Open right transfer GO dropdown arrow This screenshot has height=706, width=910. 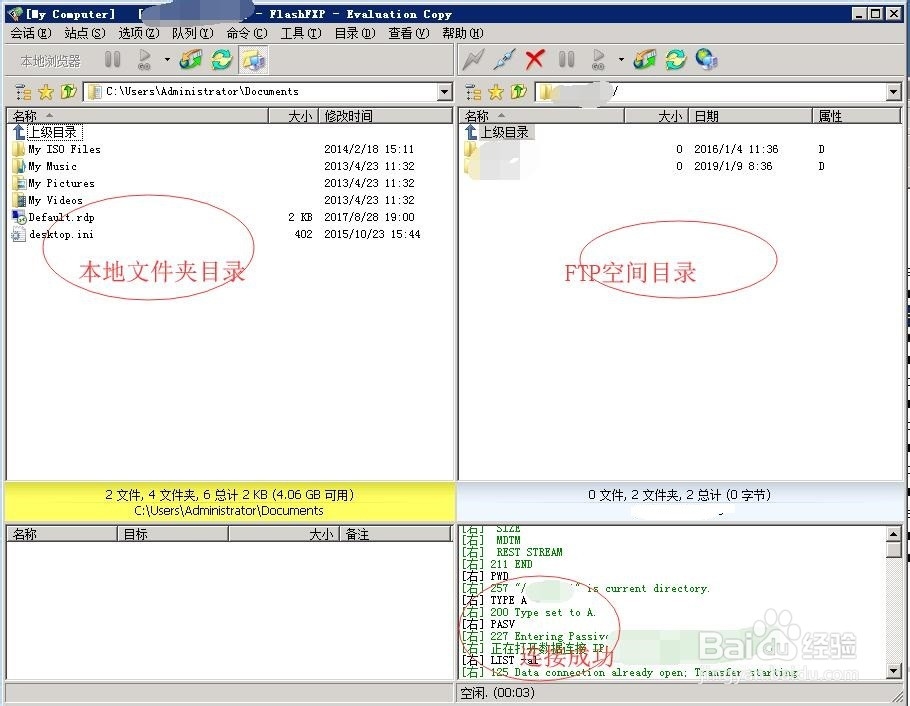pyautogui.click(x=621, y=59)
